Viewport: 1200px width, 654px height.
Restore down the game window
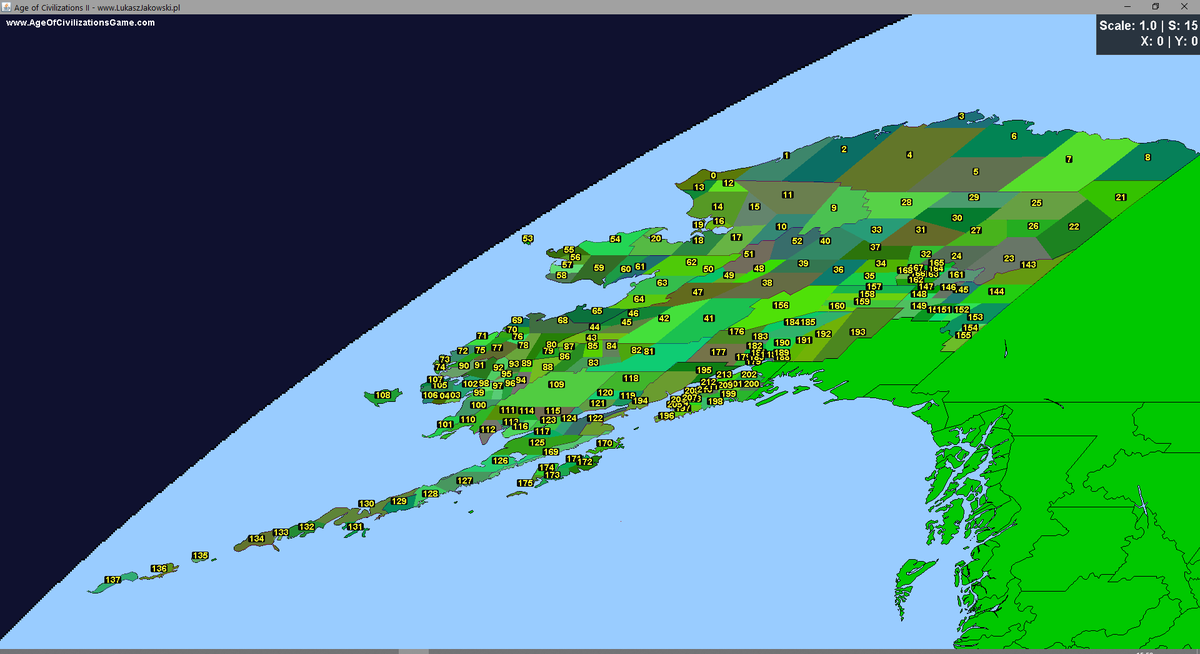1157,7
